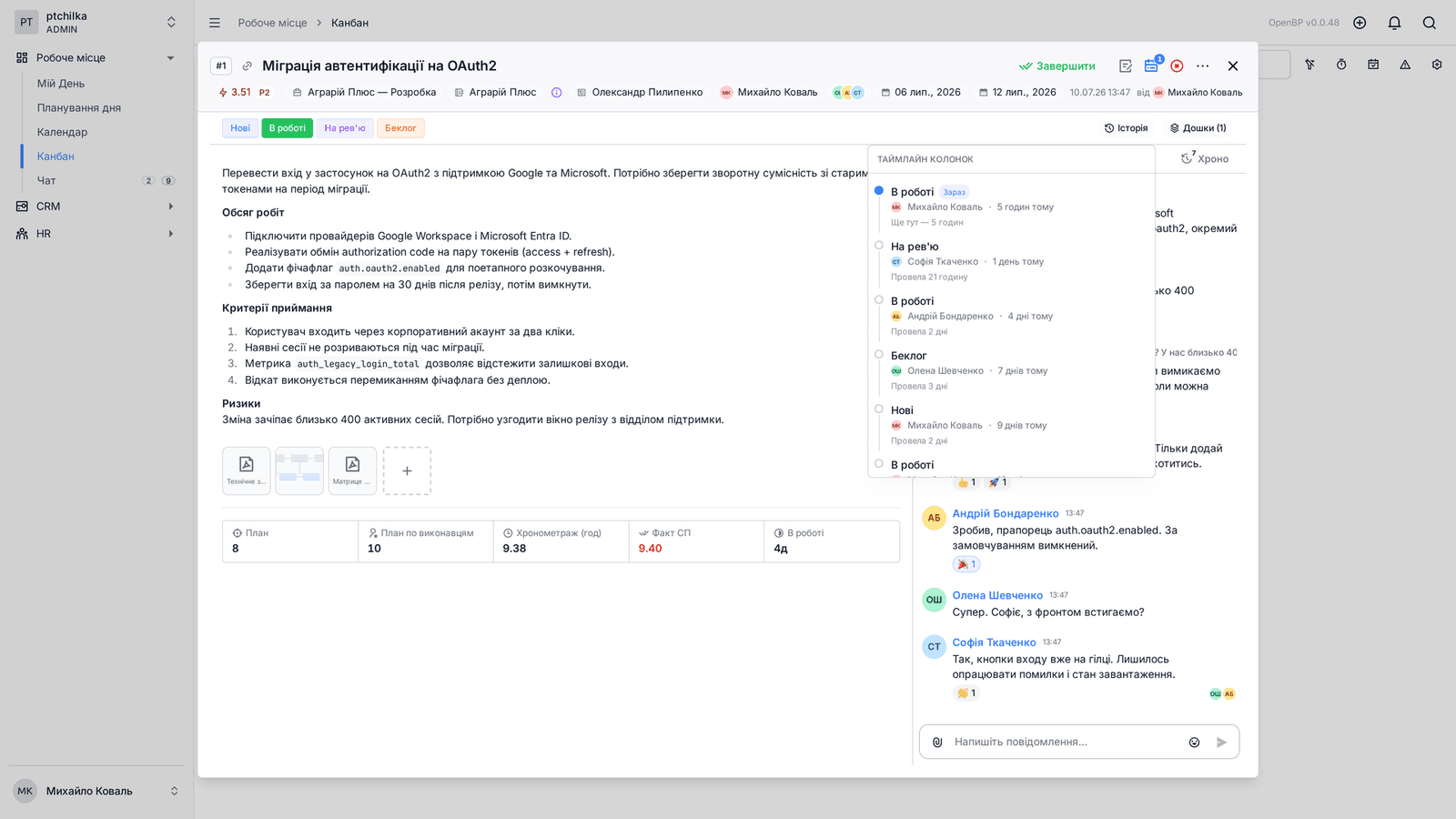
Task: Collapse Робоче місце sidebar section
Action: (x=170, y=58)
